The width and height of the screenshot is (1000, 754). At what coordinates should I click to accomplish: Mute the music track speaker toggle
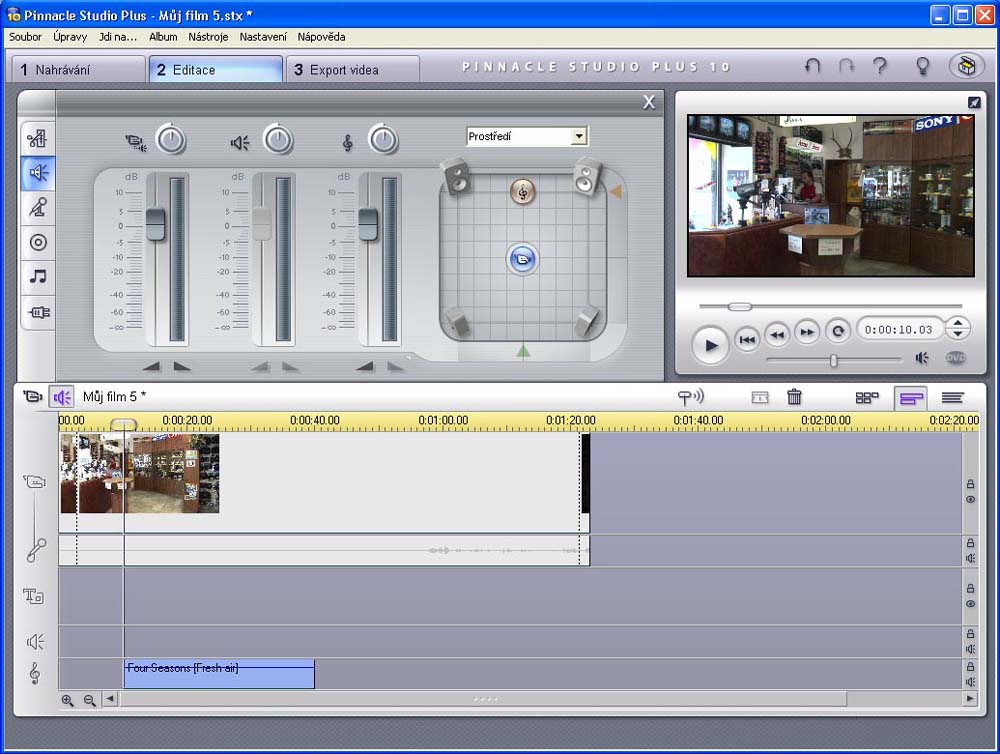point(970,681)
